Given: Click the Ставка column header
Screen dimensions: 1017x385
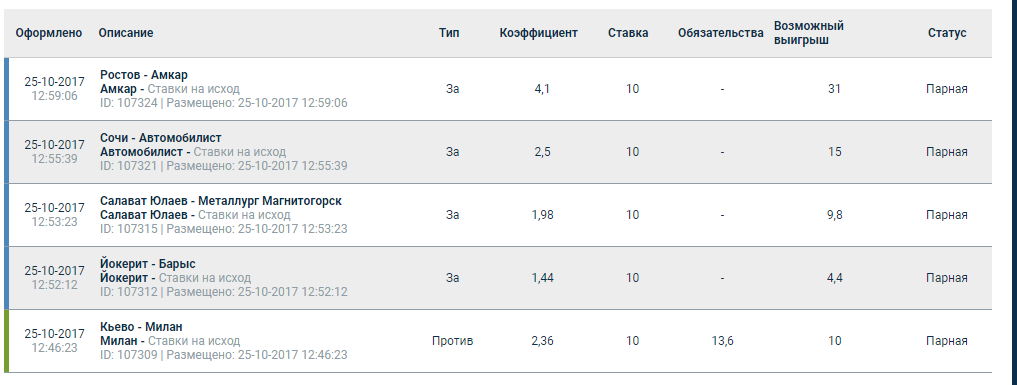Looking at the screenshot, I should click(x=628, y=33).
